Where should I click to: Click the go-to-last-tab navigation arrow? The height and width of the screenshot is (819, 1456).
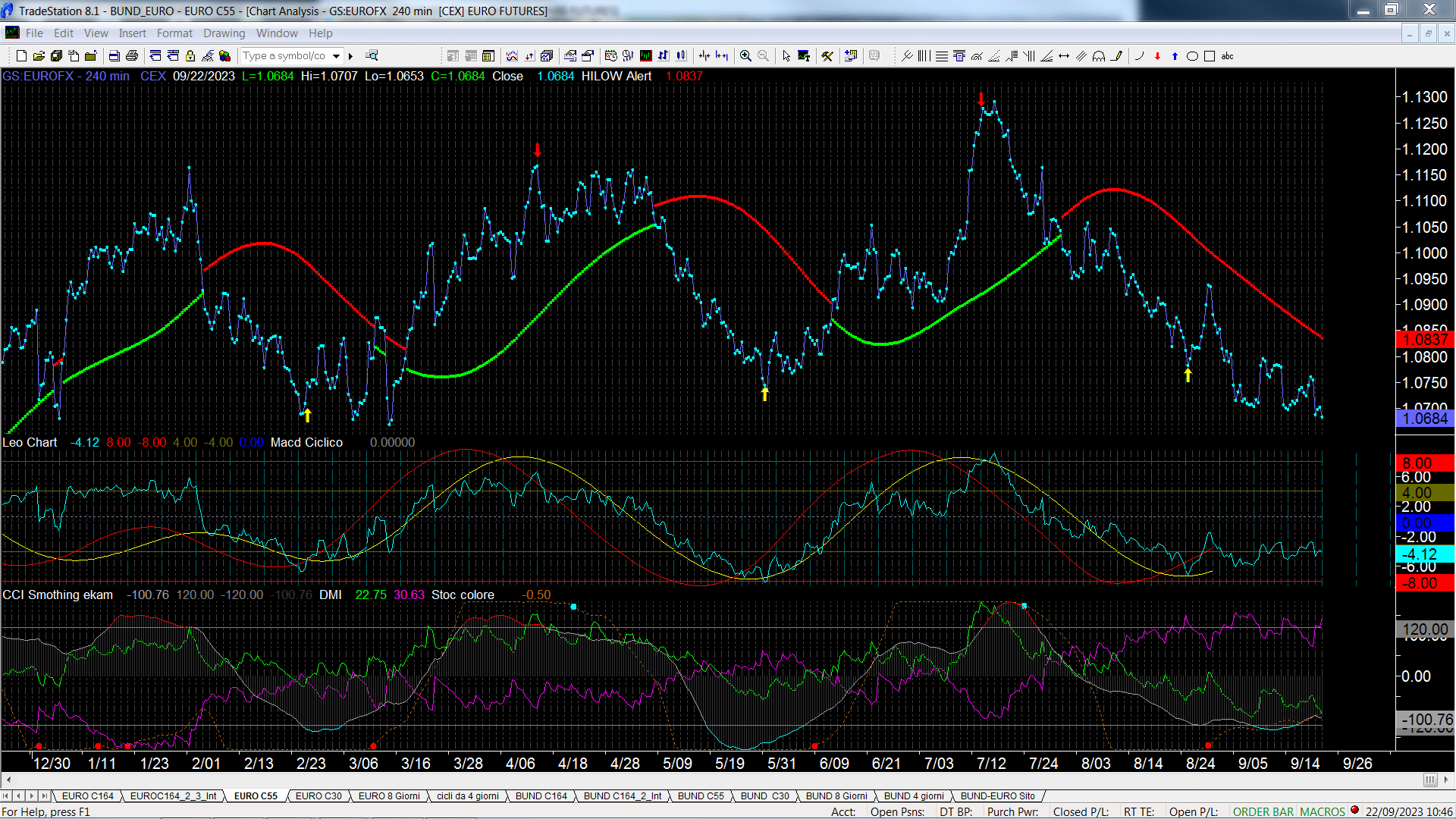click(x=44, y=795)
